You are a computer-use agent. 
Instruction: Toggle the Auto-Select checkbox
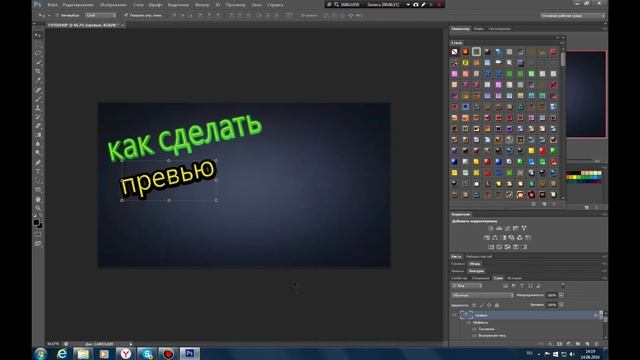coord(57,15)
